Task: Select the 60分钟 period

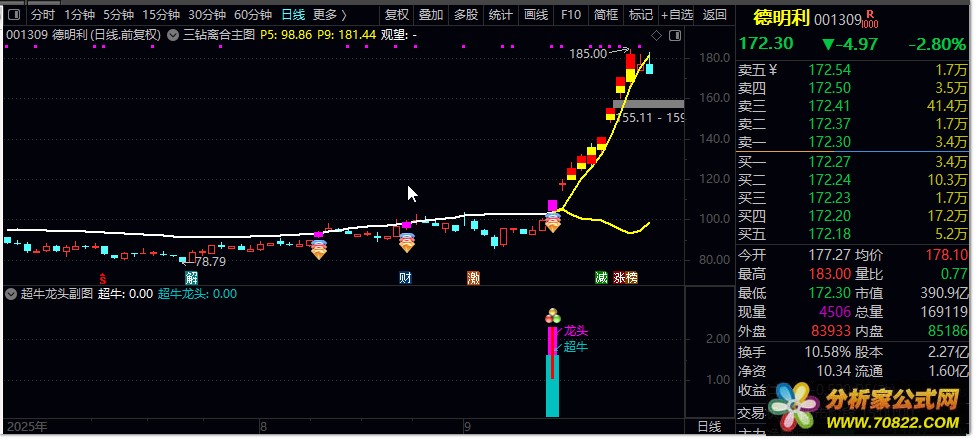Action: coord(253,14)
